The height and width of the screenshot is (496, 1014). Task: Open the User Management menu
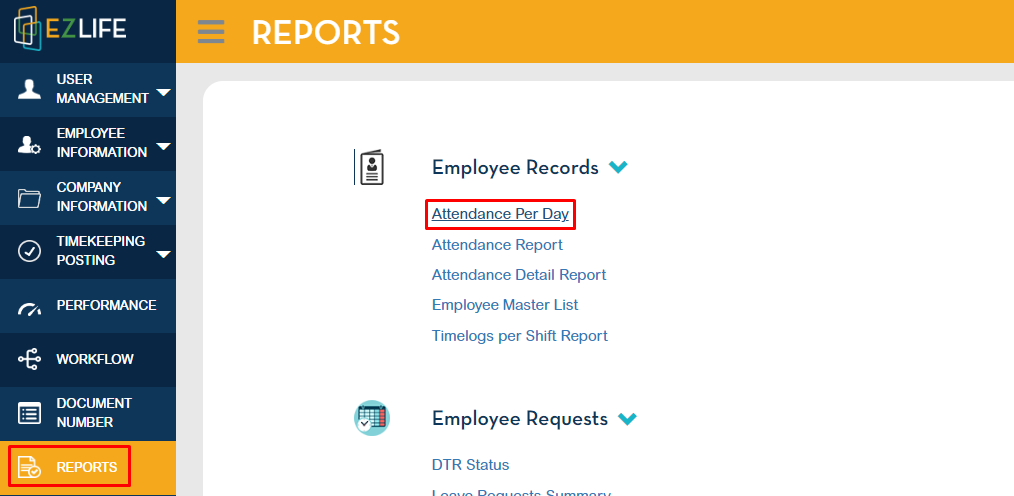click(x=88, y=89)
